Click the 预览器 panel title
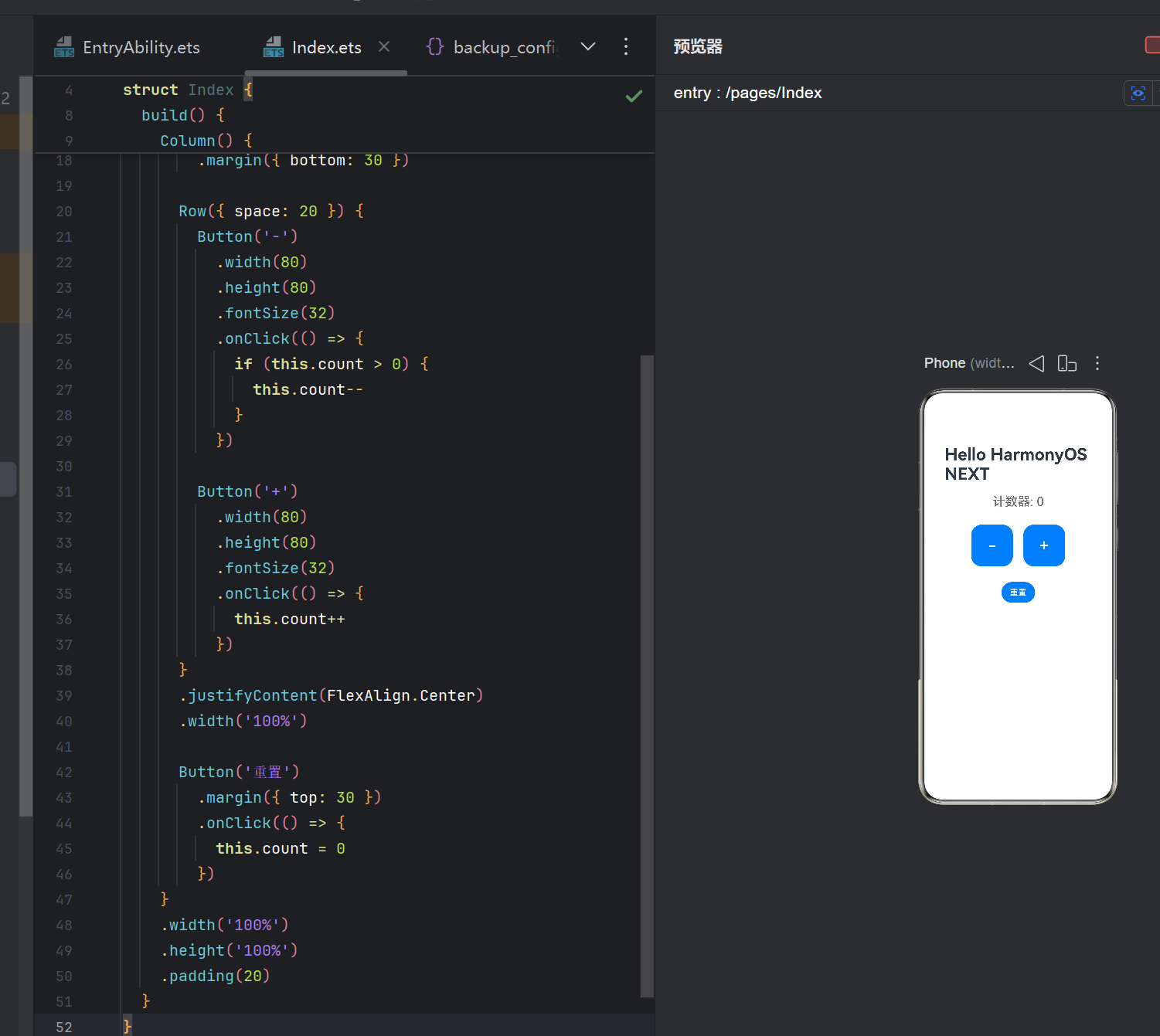This screenshot has width=1160, height=1036. pyautogui.click(x=697, y=46)
